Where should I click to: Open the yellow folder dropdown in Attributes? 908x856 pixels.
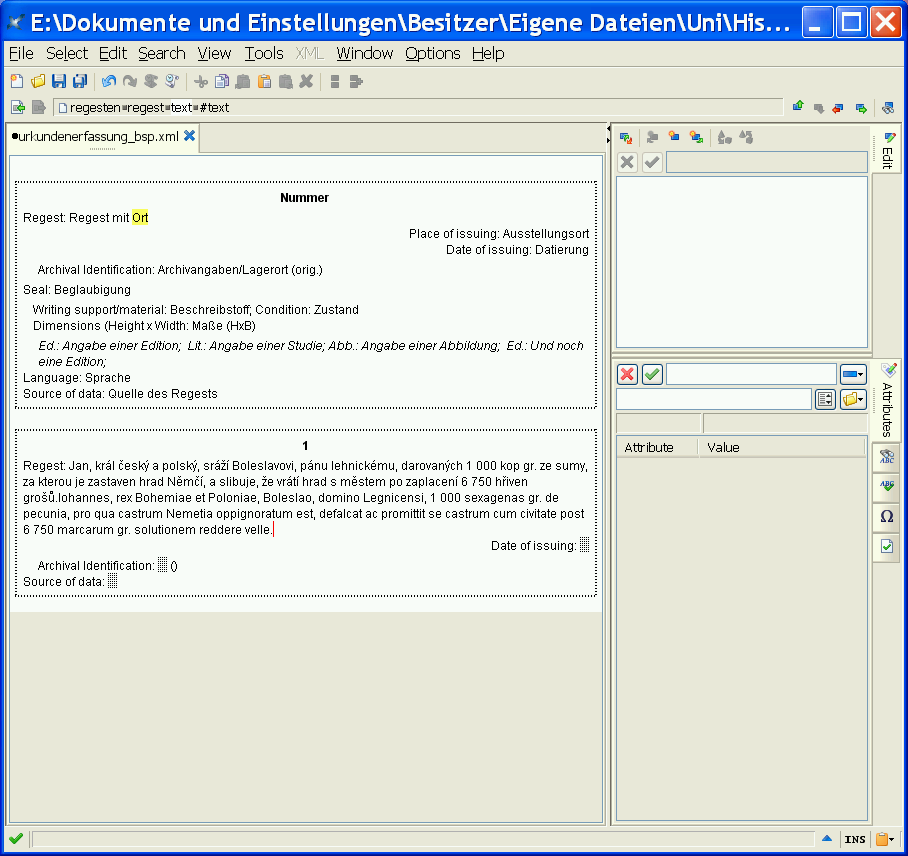[853, 399]
